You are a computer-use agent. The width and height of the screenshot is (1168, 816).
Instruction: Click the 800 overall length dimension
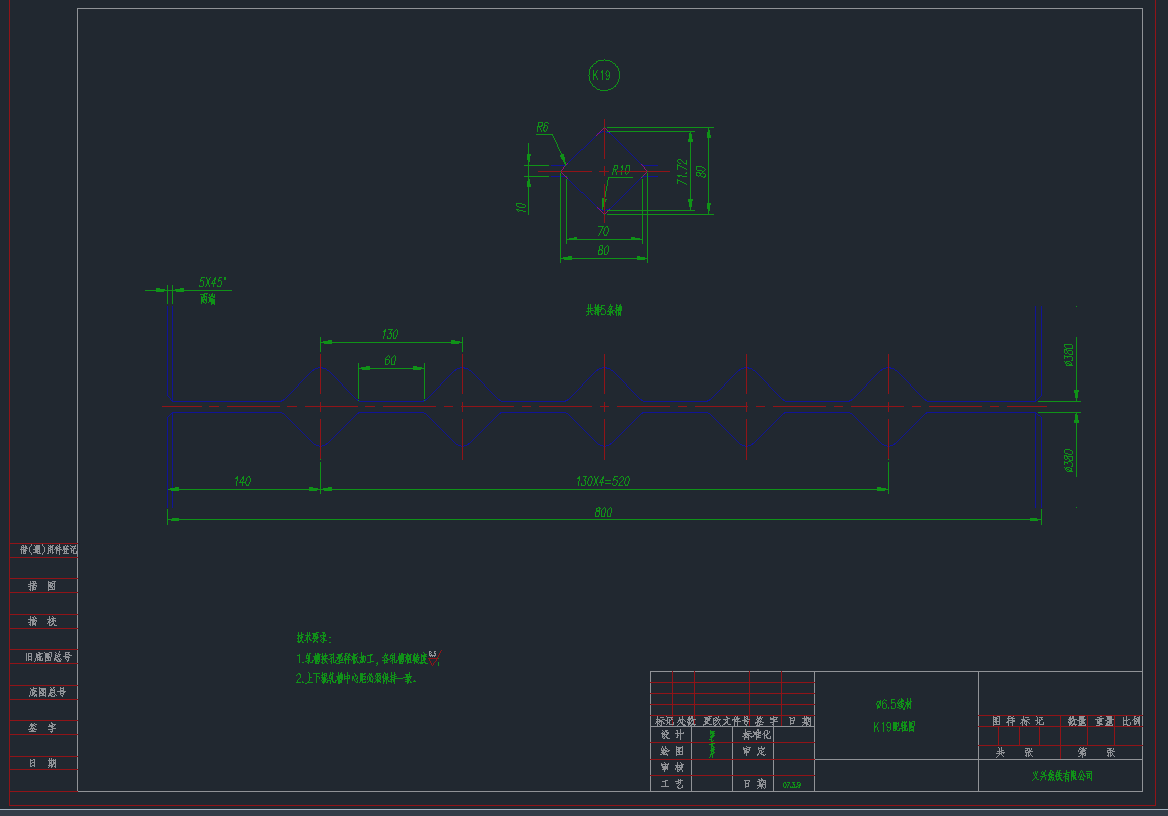click(603, 513)
